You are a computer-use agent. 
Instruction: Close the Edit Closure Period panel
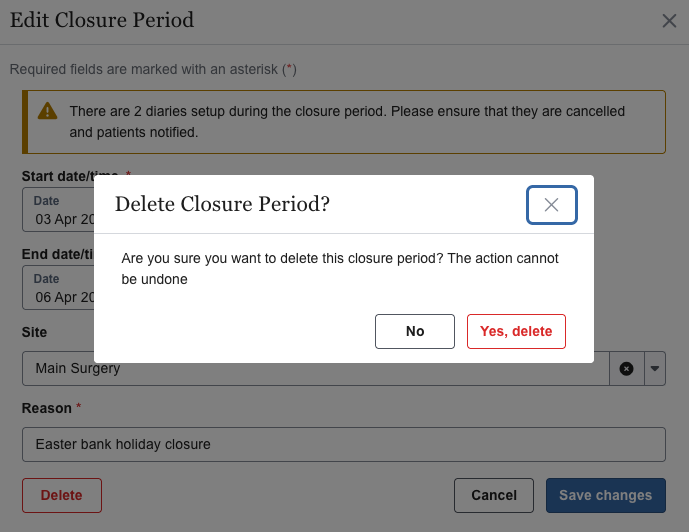click(x=669, y=21)
